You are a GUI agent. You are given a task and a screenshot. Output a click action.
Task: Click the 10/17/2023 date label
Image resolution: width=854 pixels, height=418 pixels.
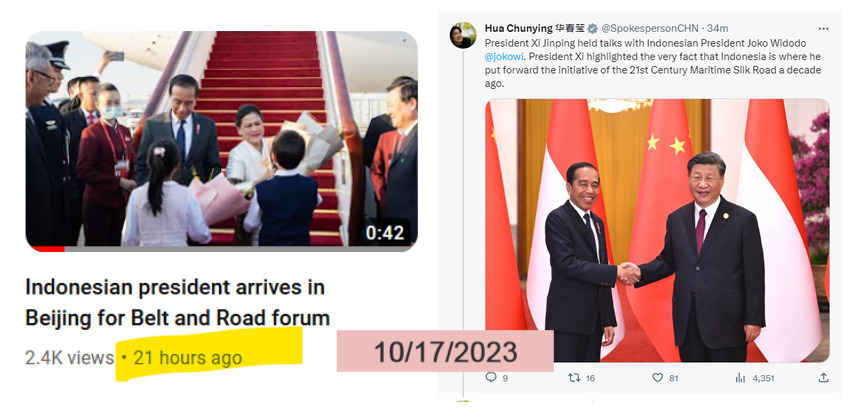pos(445,352)
